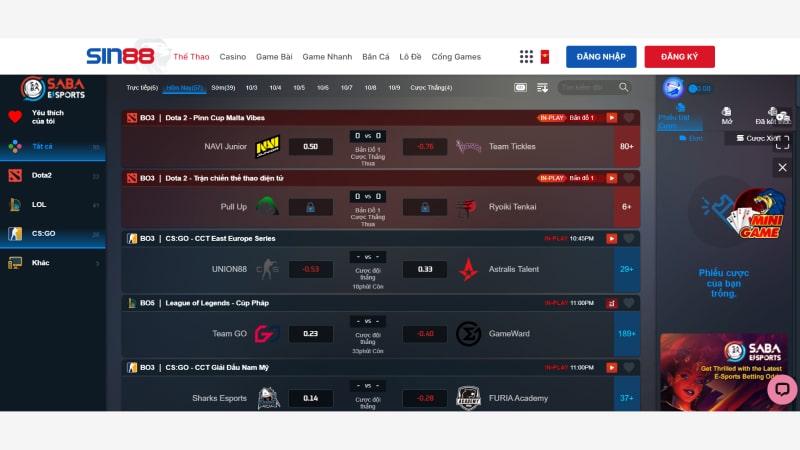Select Dota2 in the sidebar
The width and height of the screenshot is (800, 450).
coord(53,176)
